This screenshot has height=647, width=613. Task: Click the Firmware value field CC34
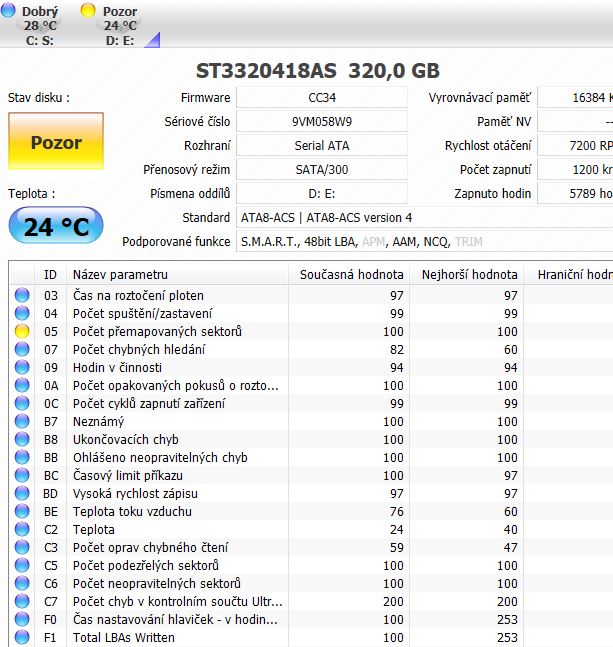pyautogui.click(x=322, y=98)
